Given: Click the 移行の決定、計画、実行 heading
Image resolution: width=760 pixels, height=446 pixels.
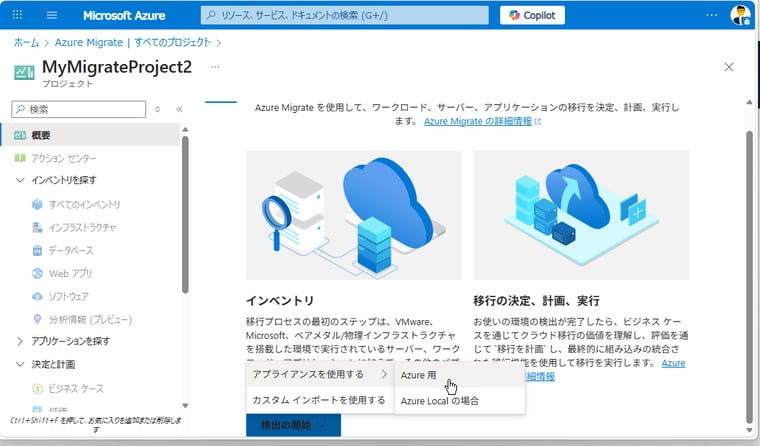Looking at the screenshot, I should tap(537, 301).
